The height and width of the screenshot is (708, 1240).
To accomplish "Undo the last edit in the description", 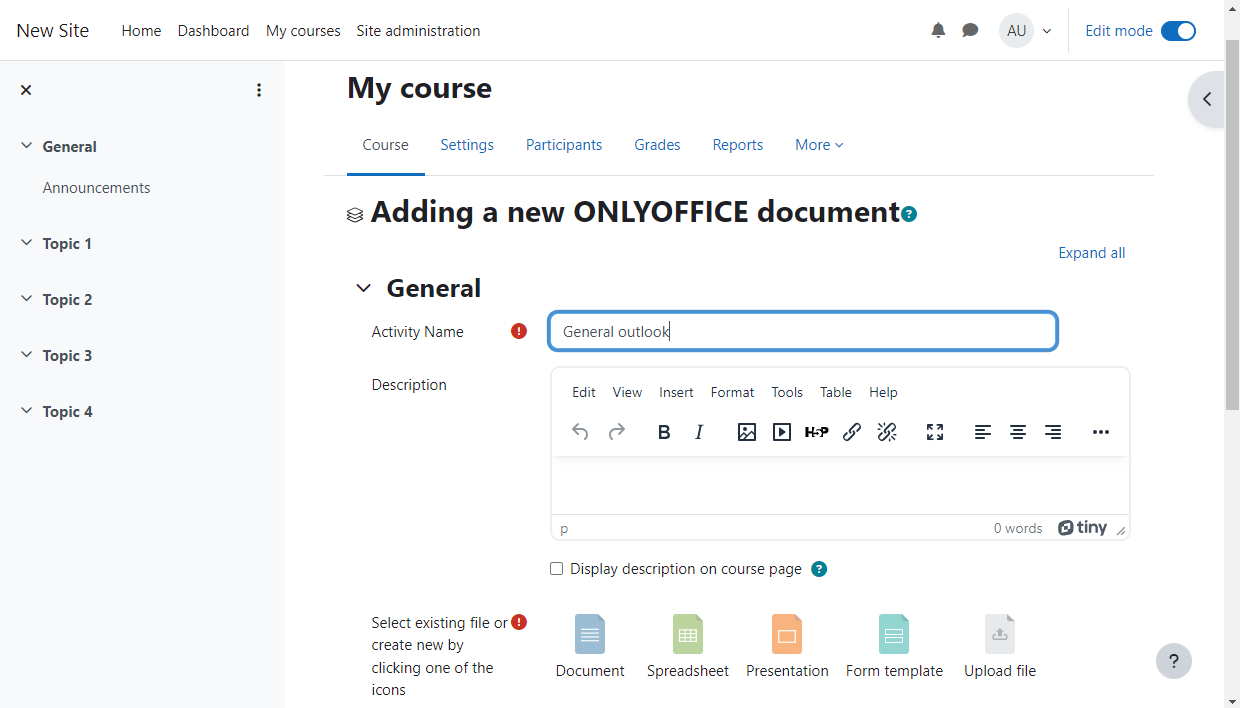I will point(580,431).
